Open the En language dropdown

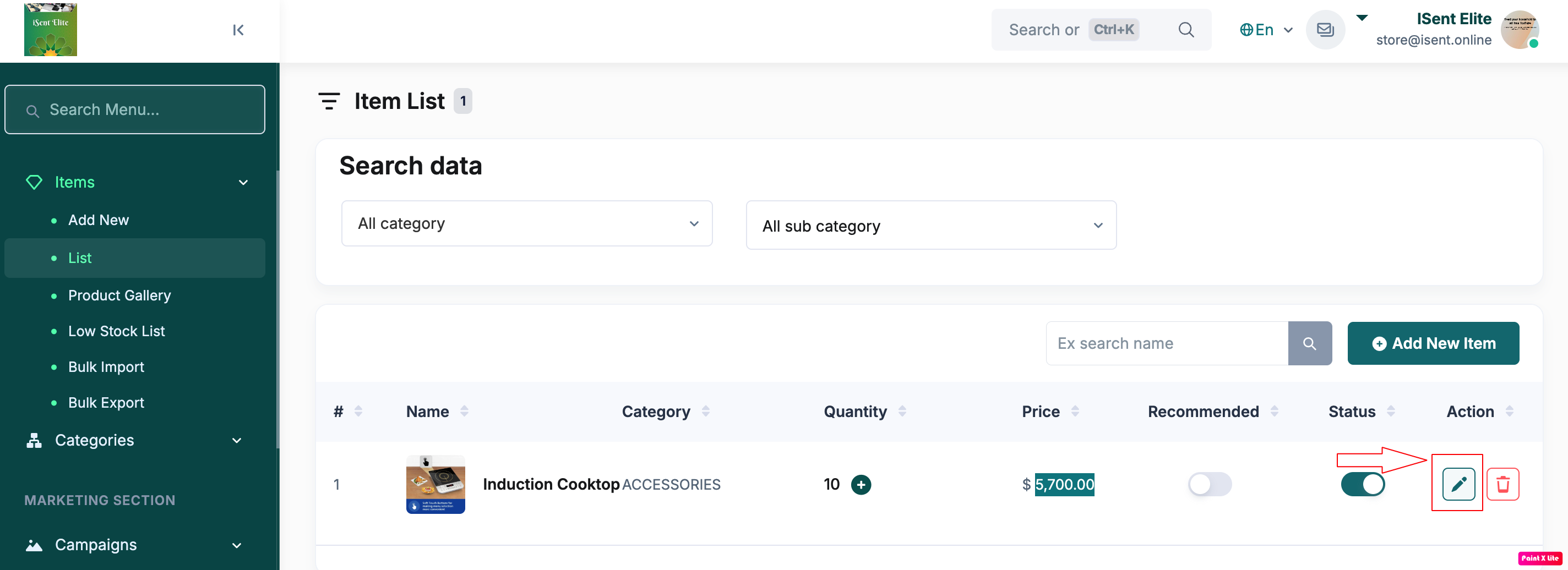tap(1266, 30)
